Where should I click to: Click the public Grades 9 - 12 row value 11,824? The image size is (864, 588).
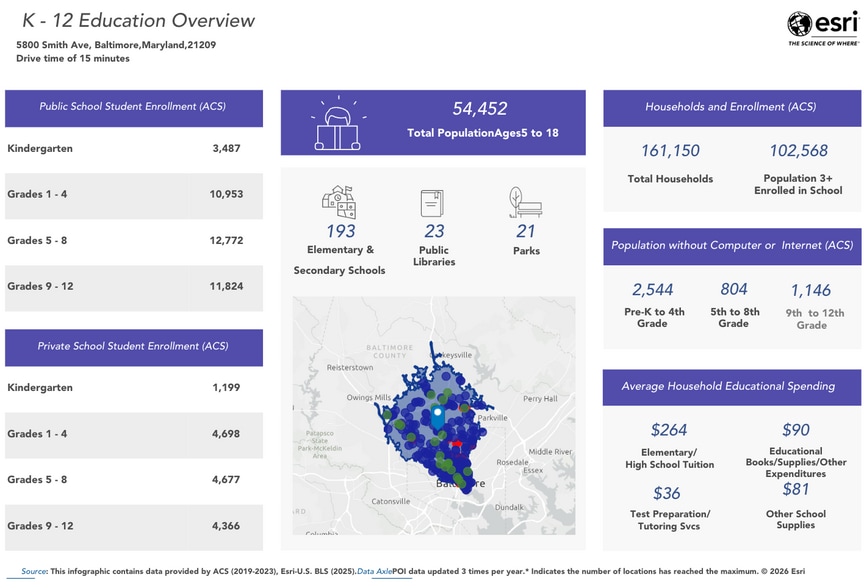tap(226, 286)
